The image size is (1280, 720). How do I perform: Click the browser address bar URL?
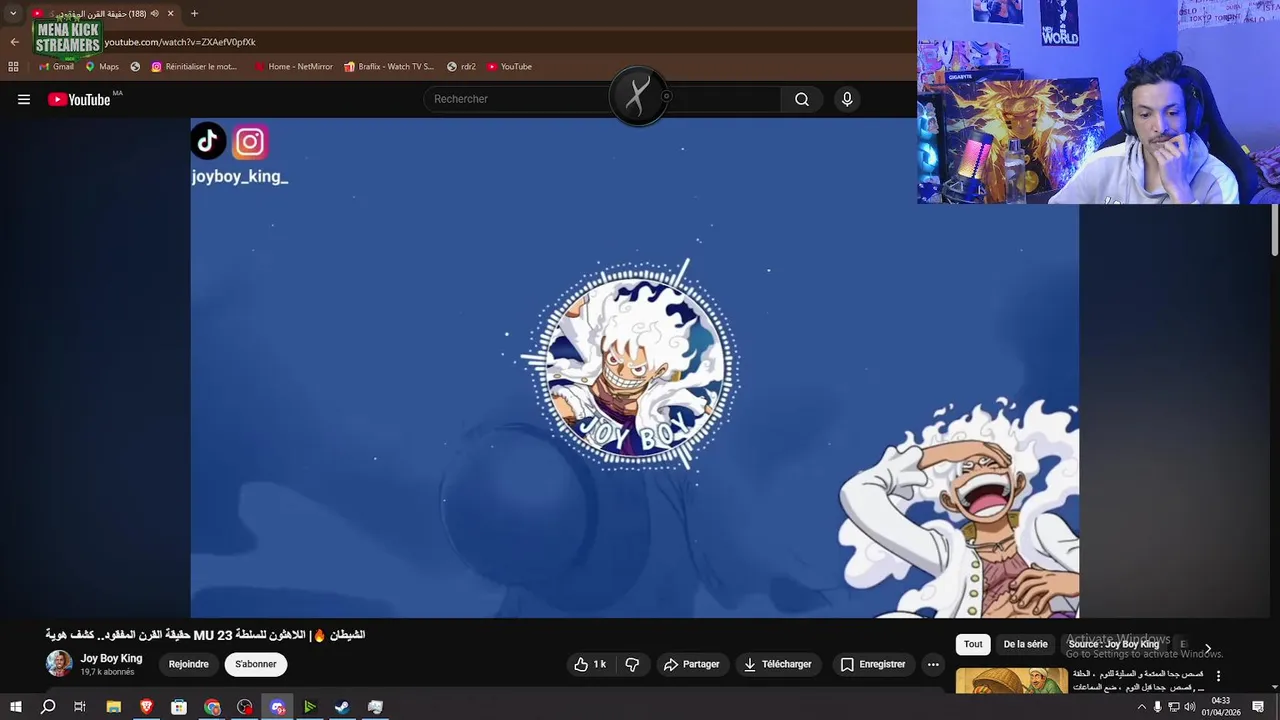180,42
